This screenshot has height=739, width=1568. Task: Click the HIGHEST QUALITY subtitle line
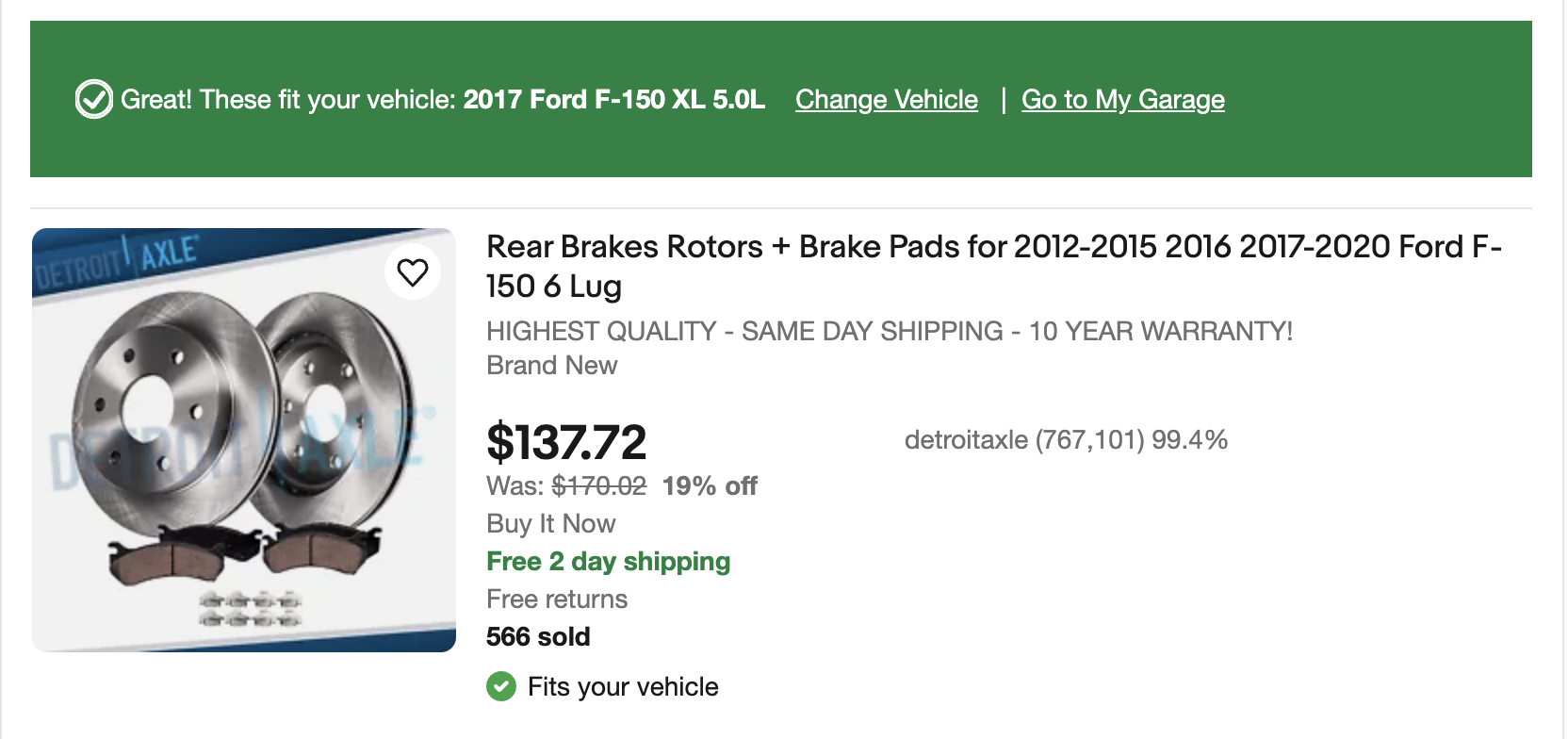(889, 332)
